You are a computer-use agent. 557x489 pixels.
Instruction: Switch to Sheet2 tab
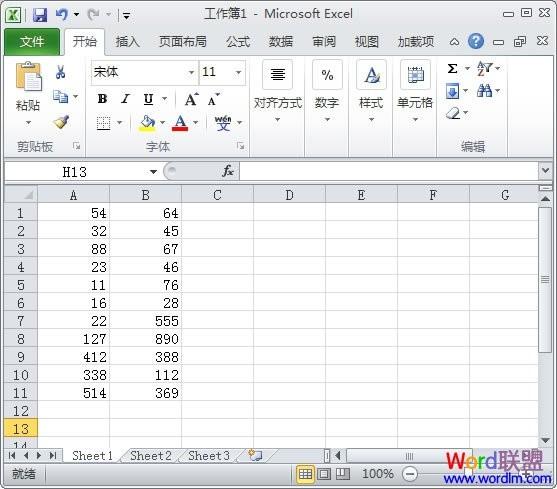151,456
